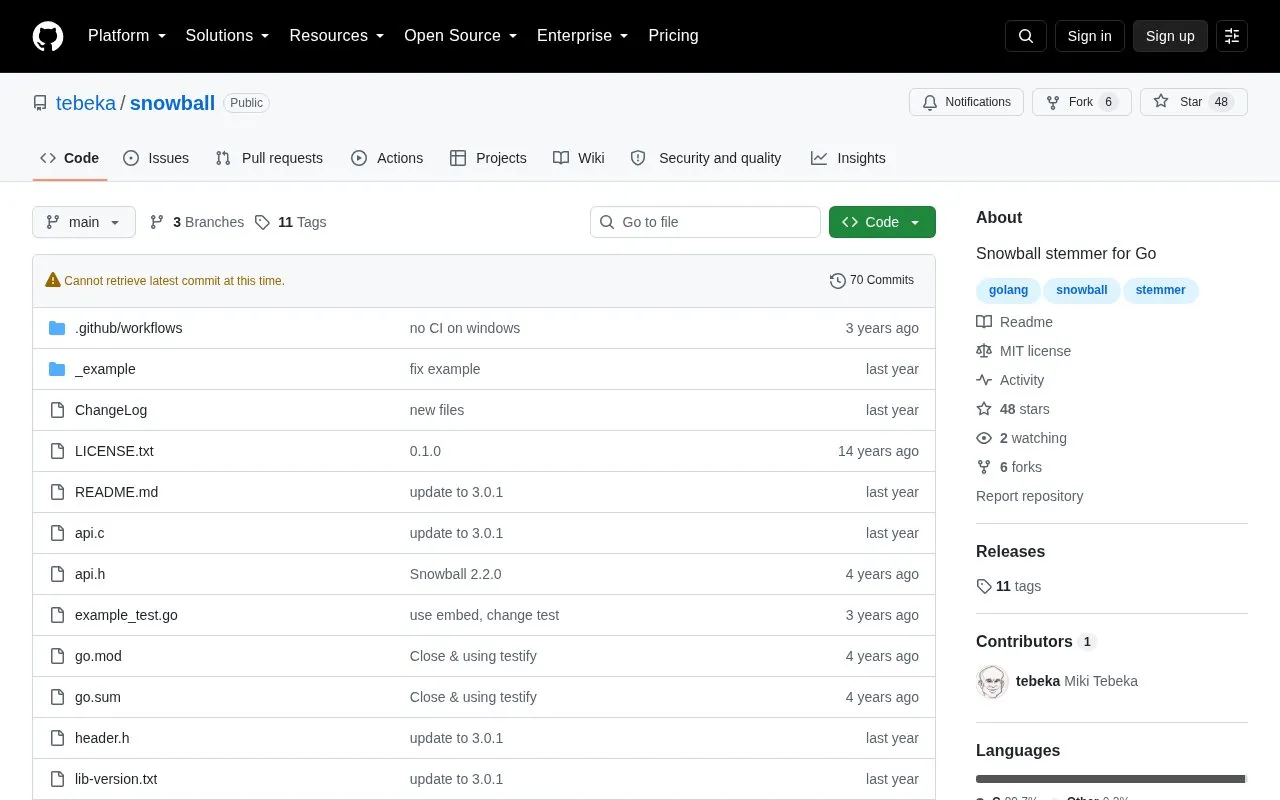The image size is (1280, 800).
Task: Open the Security and quality tab
Action: pos(706,158)
